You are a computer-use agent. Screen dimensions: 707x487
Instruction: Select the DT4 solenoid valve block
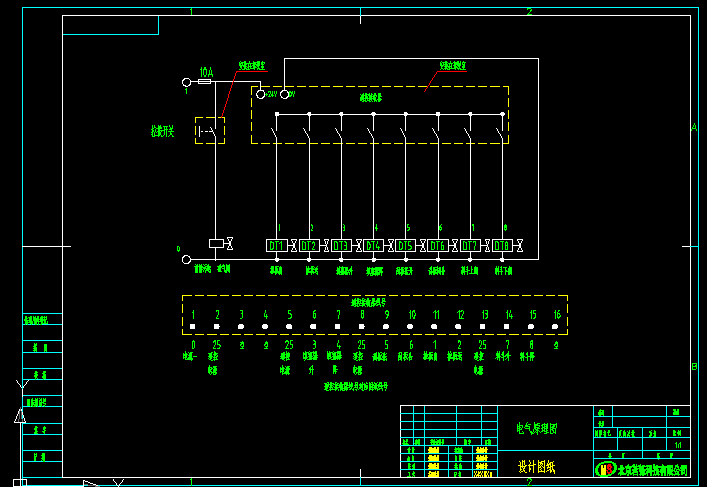click(373, 245)
